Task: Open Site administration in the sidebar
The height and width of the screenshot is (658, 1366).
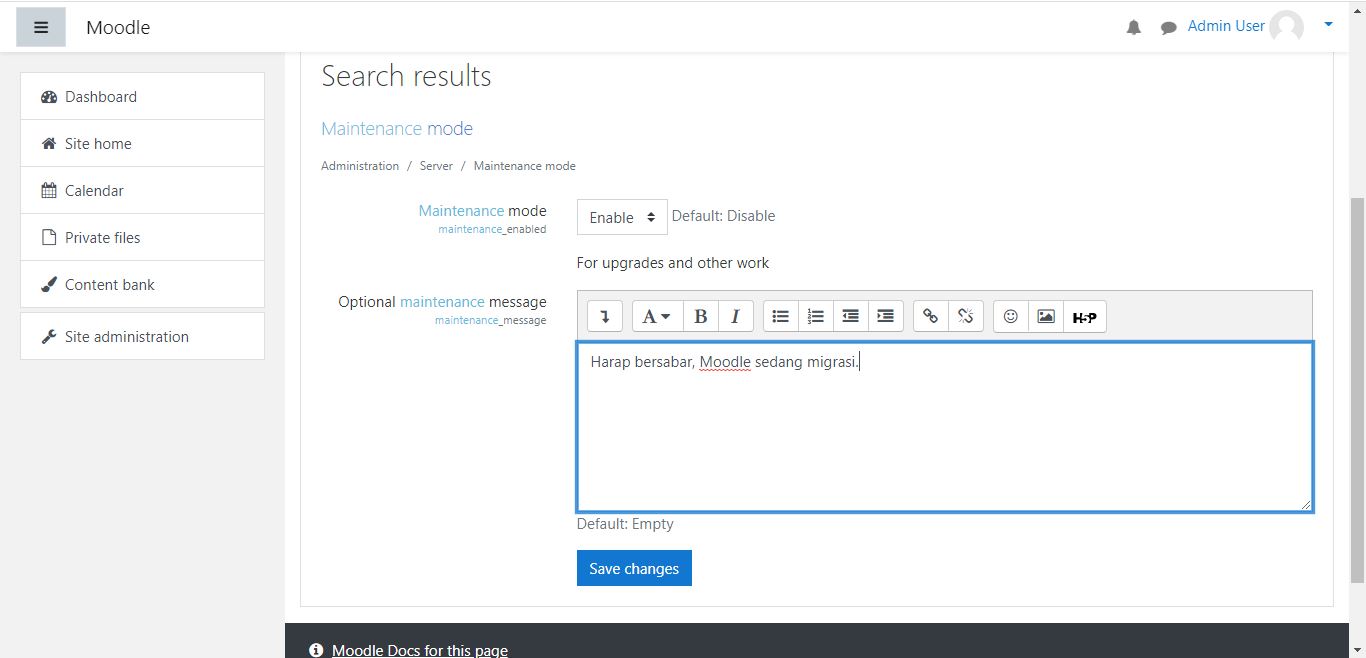Action: coord(126,337)
